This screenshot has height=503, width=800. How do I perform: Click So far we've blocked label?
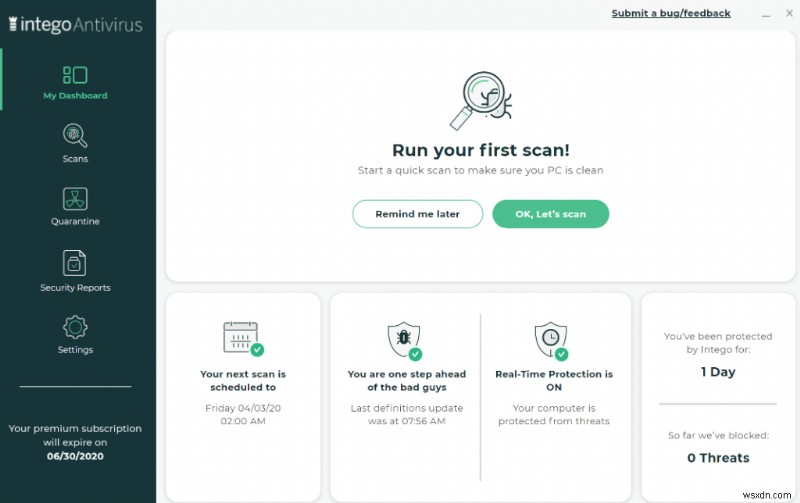coord(718,435)
